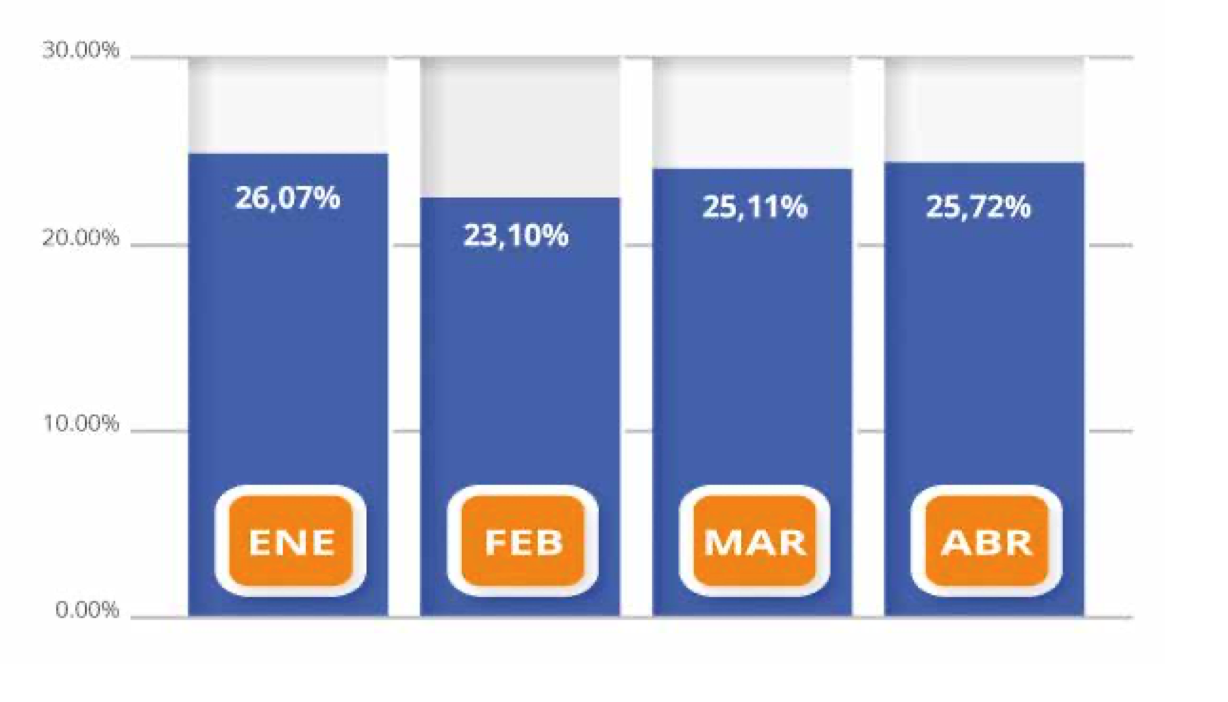Viewport: 1228px width, 702px height.
Task: Click the gray area above the 26,07% bar
Action: (288, 104)
